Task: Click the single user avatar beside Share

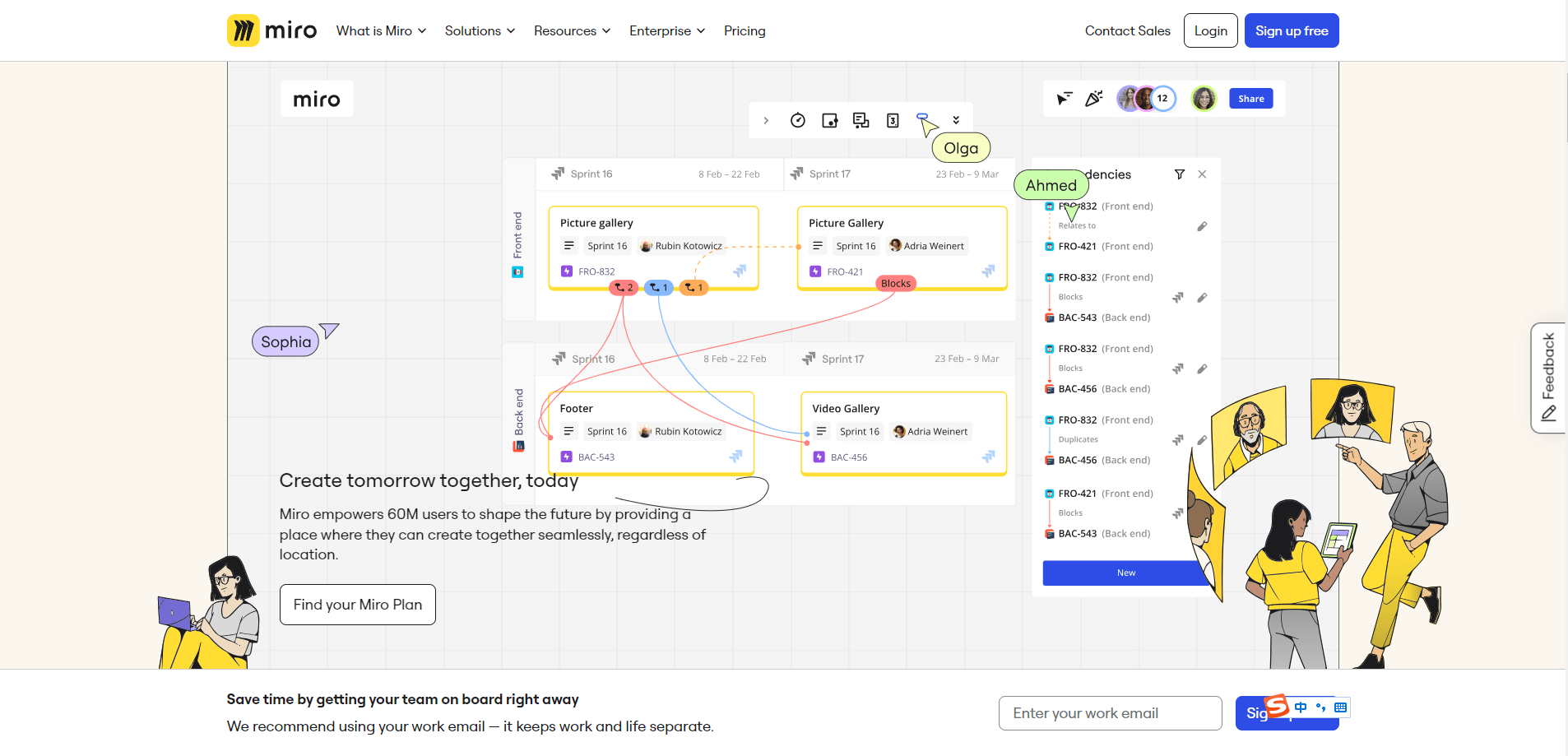Action: coord(1204,99)
